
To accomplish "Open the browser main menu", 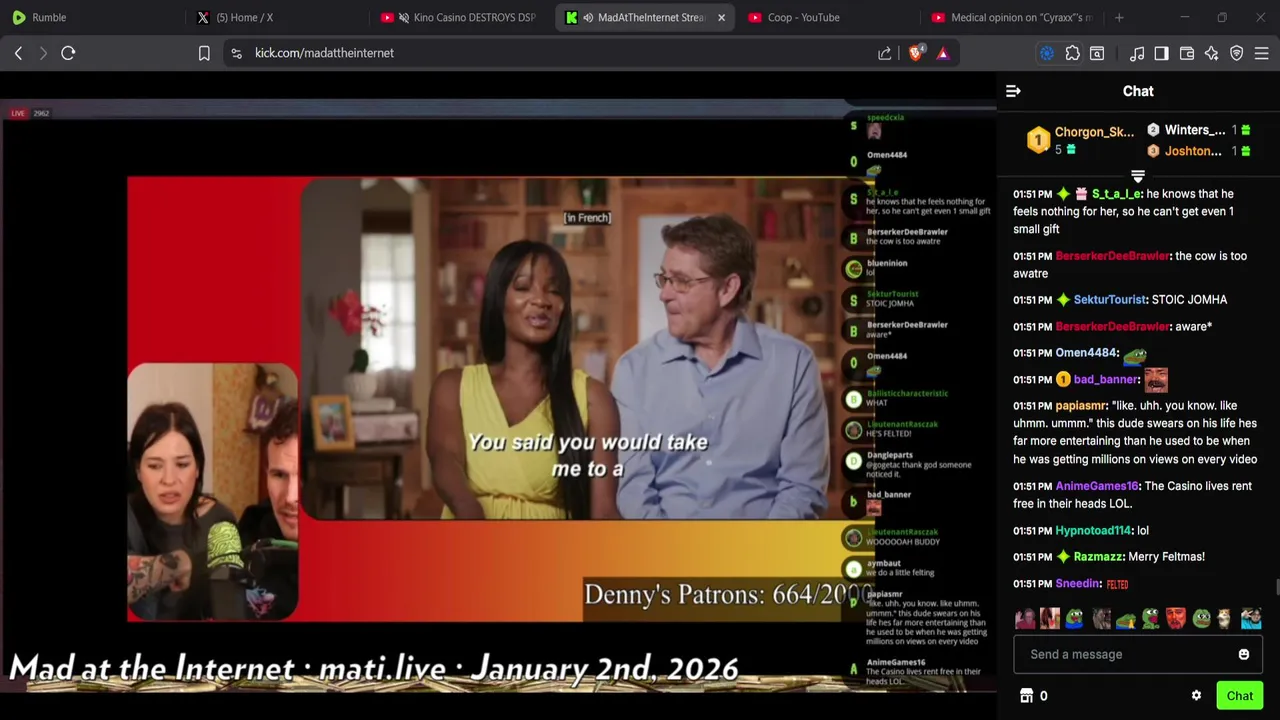I will pyautogui.click(x=1262, y=53).
